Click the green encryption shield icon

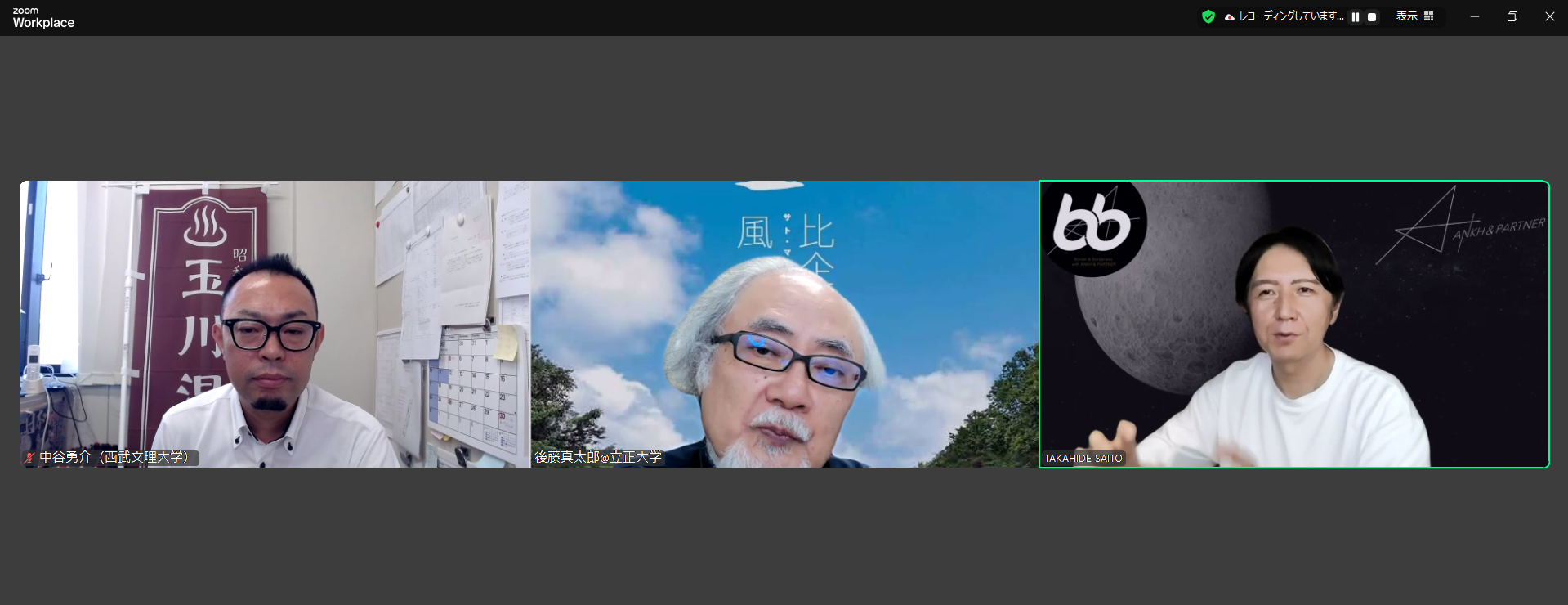(x=1208, y=16)
